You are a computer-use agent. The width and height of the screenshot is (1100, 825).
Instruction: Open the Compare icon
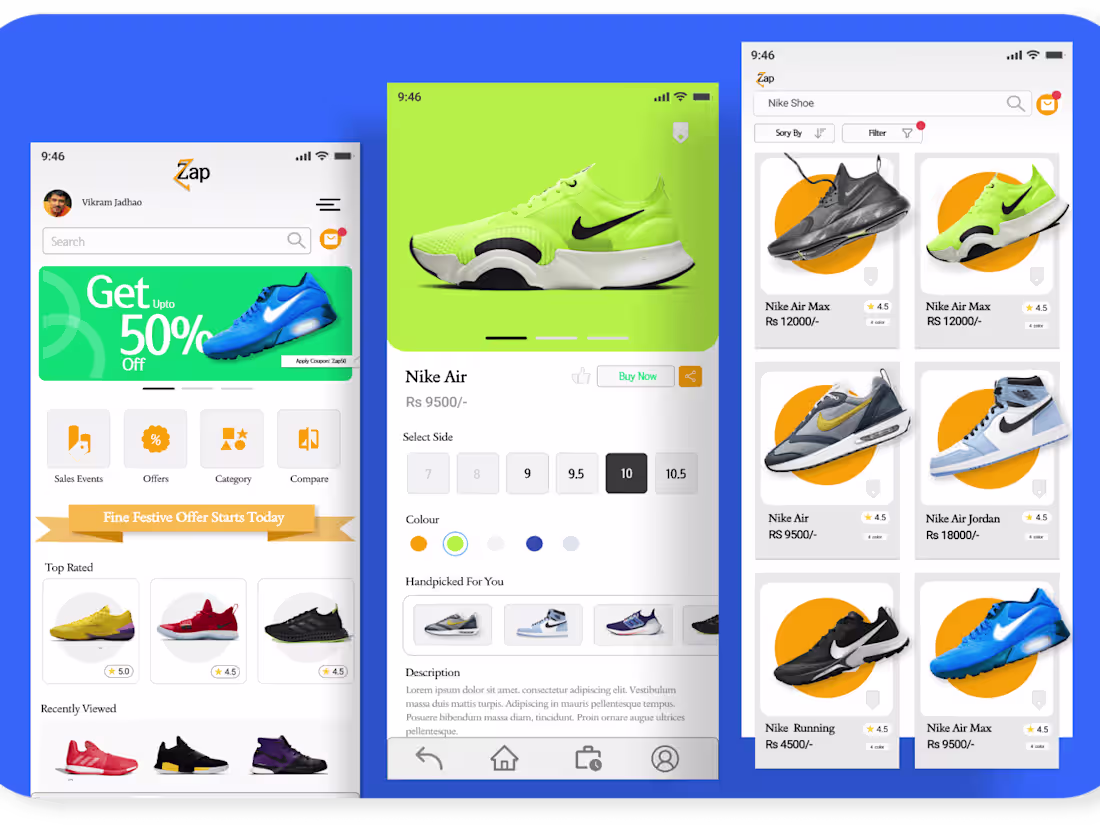pyautogui.click(x=309, y=439)
